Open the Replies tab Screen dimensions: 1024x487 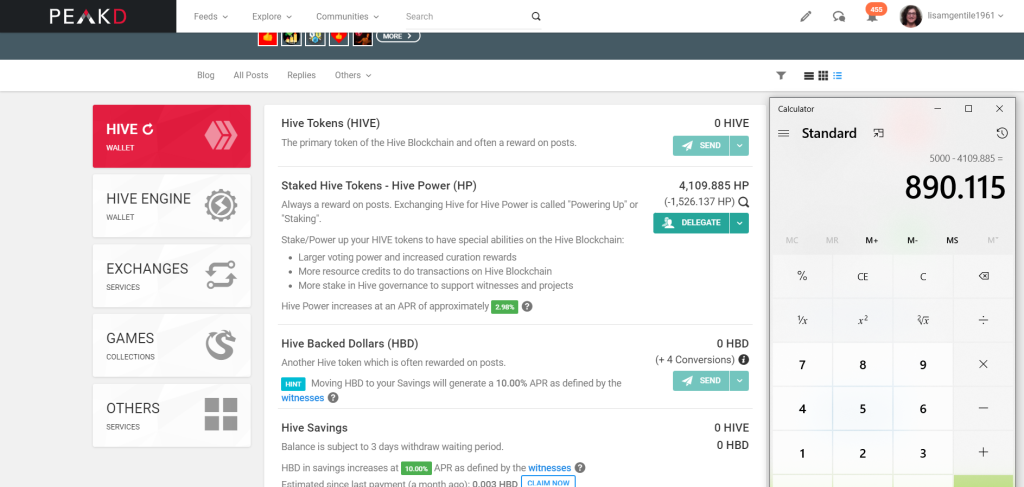[301, 75]
